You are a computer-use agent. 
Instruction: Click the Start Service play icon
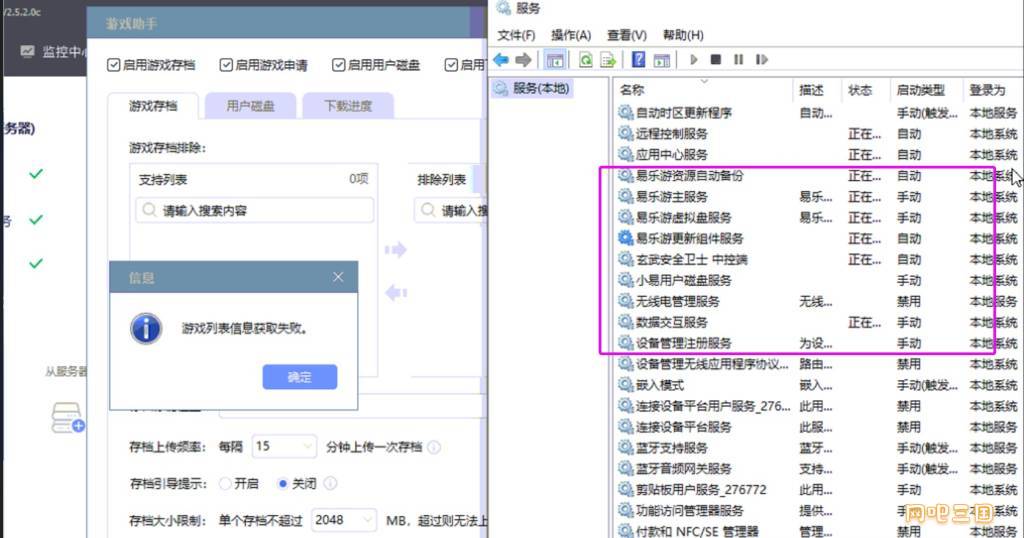point(693,60)
